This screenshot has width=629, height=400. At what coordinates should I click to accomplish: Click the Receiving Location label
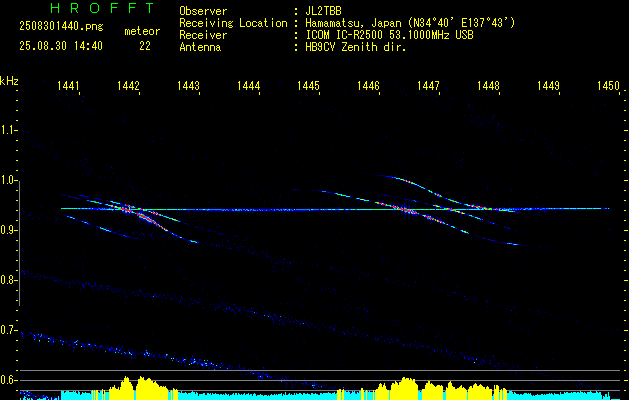pos(233,23)
